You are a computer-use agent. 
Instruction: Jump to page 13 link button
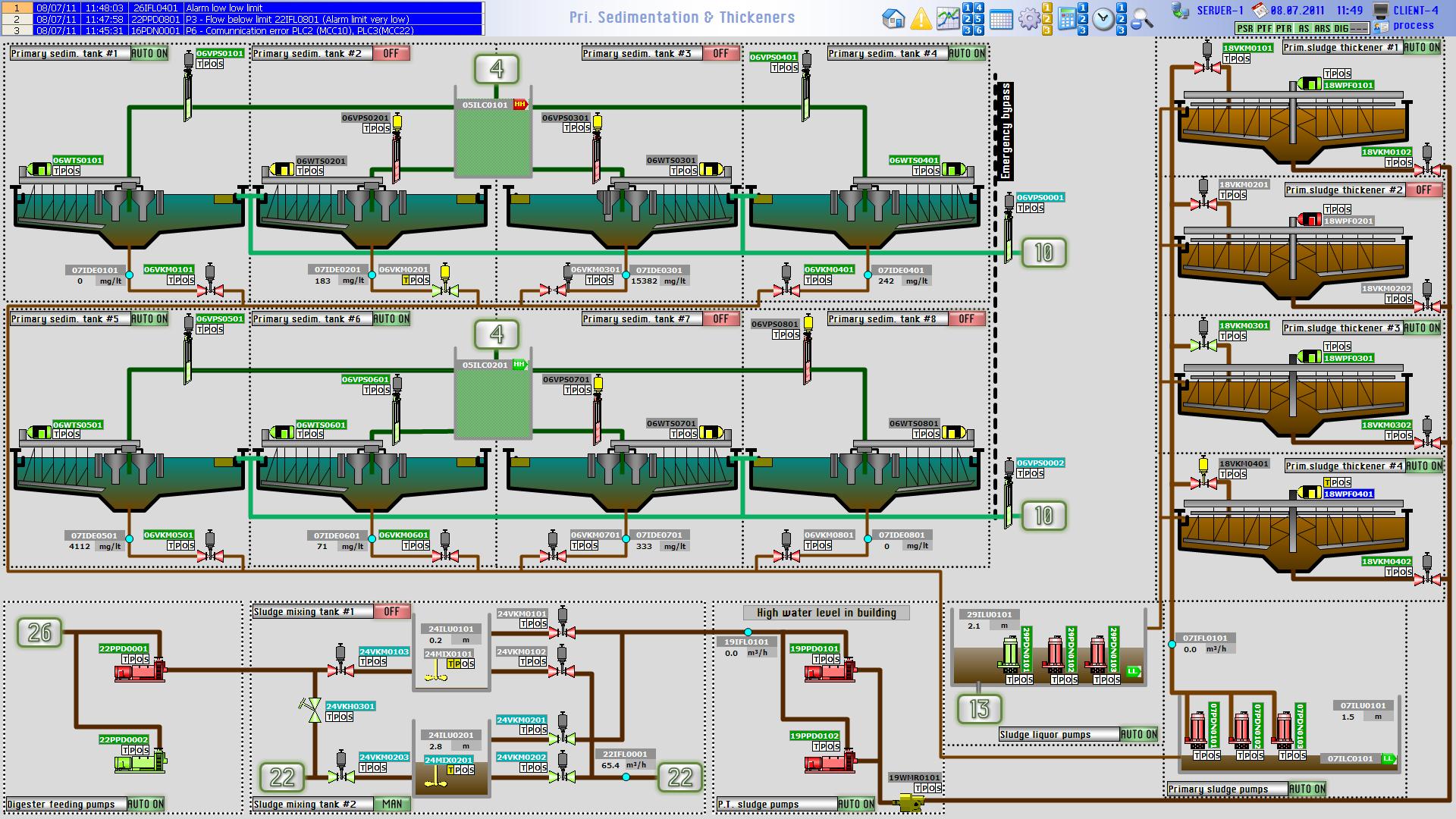click(979, 709)
